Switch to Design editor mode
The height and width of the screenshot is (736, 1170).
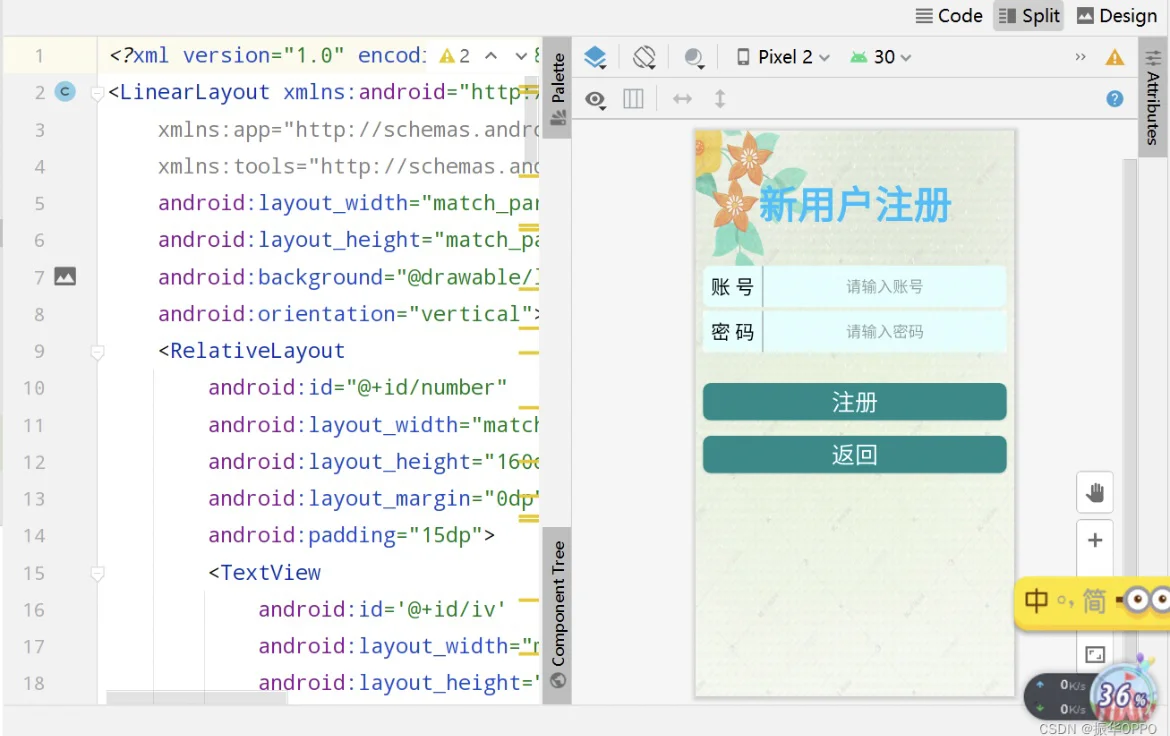click(1116, 16)
